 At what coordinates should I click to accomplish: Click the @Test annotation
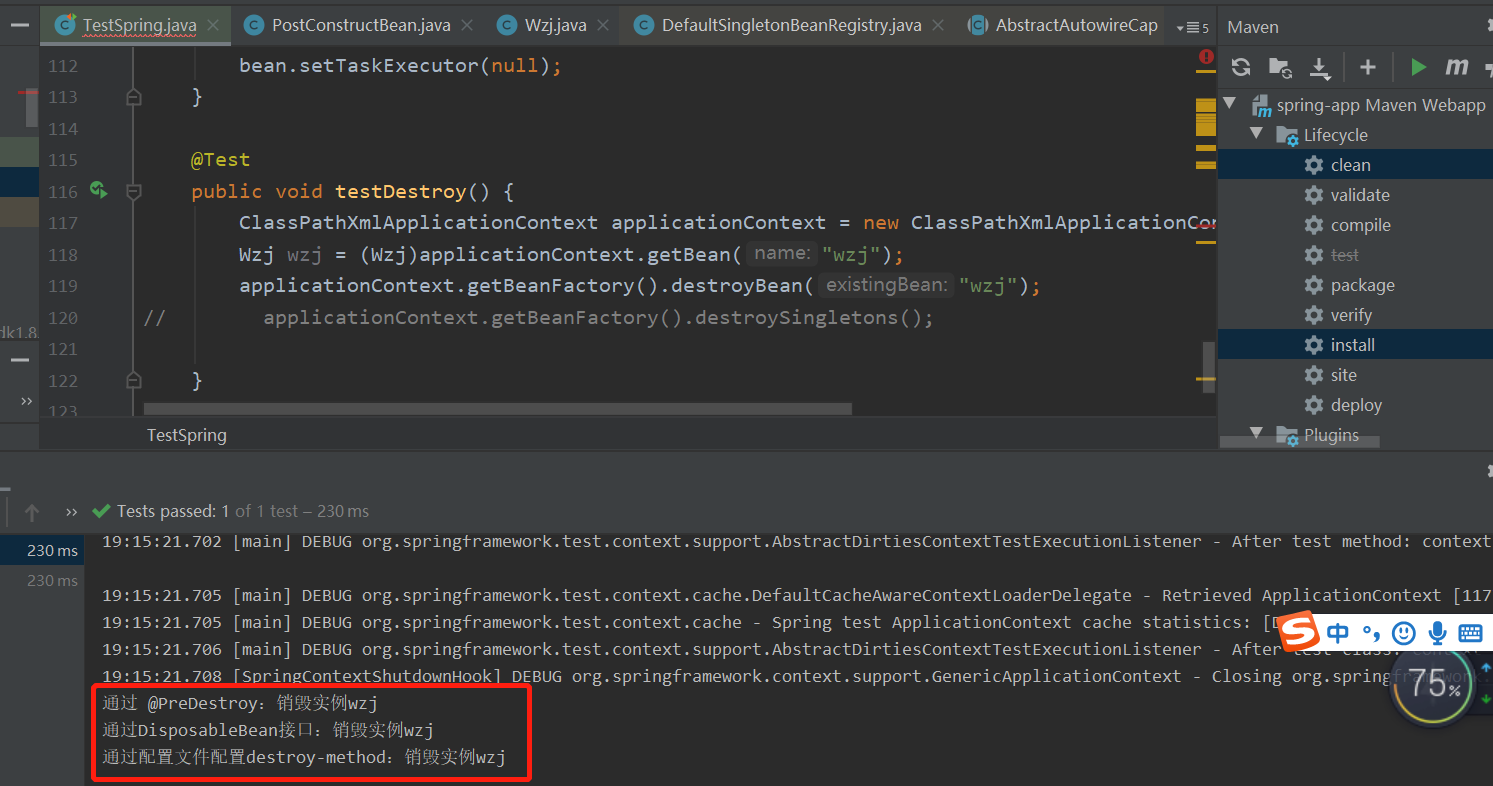point(220,160)
